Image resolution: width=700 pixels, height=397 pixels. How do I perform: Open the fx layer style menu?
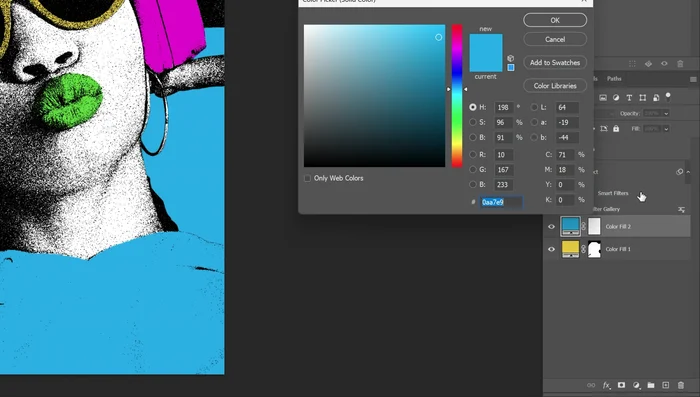tap(606, 385)
